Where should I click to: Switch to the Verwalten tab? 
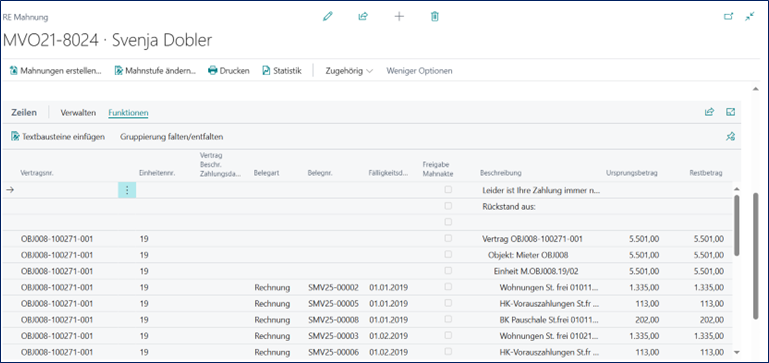[x=78, y=113]
